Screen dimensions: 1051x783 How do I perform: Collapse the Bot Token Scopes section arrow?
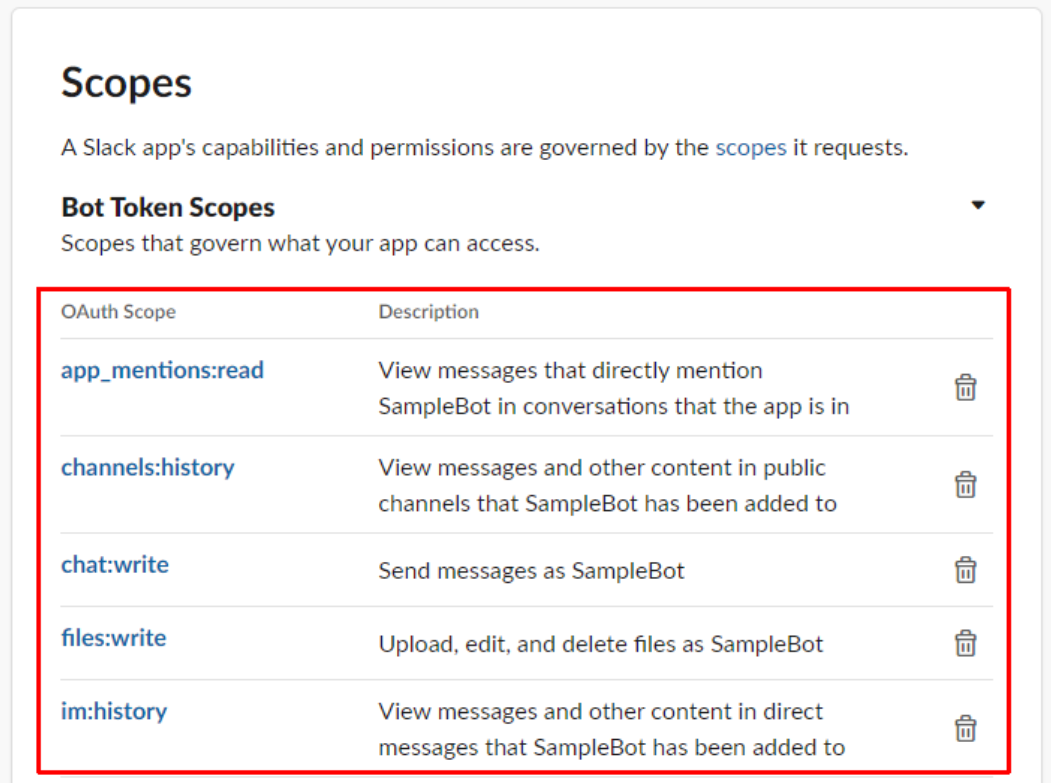click(x=978, y=205)
